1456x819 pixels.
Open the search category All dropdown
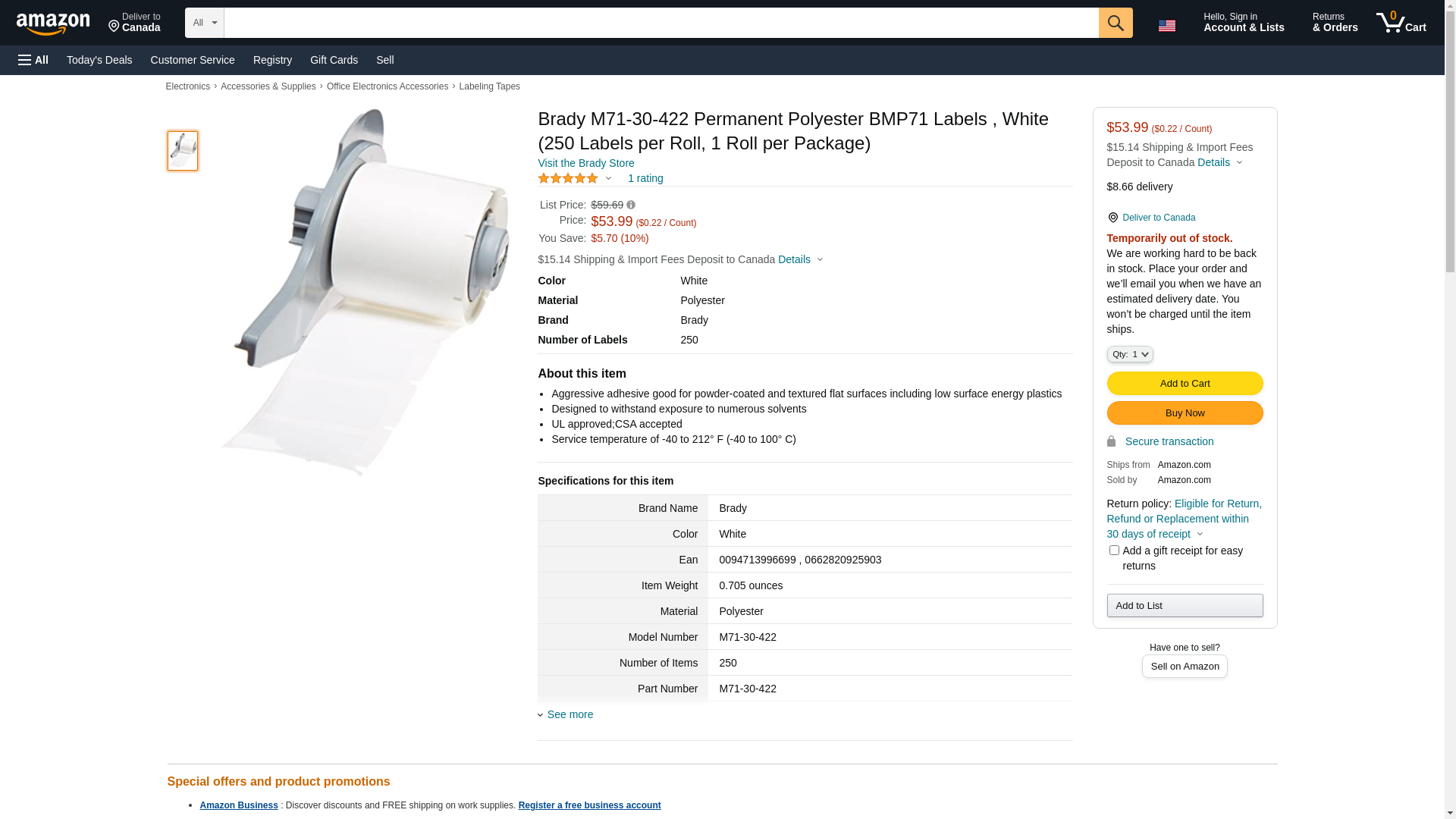(204, 23)
